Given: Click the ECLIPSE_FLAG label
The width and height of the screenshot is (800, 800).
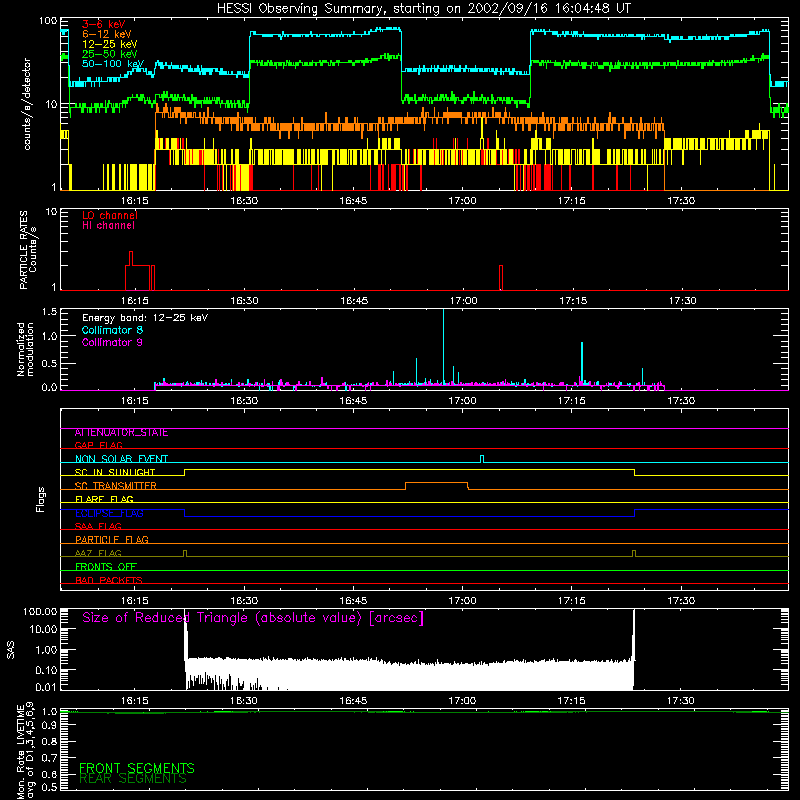Looking at the screenshot, I should (109, 513).
